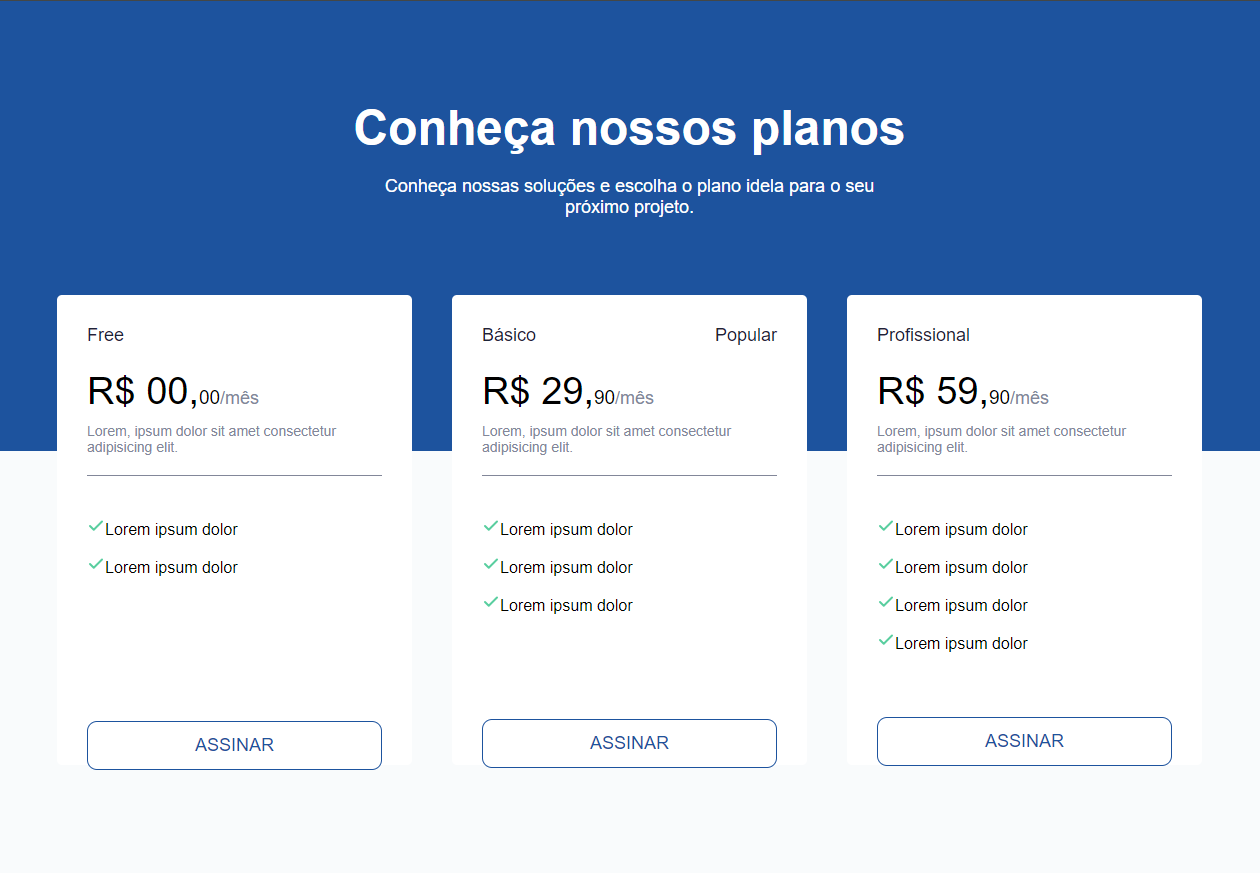Click the first green checkmark in Free plan
Screen dimensions: 1260x873
[95, 525]
